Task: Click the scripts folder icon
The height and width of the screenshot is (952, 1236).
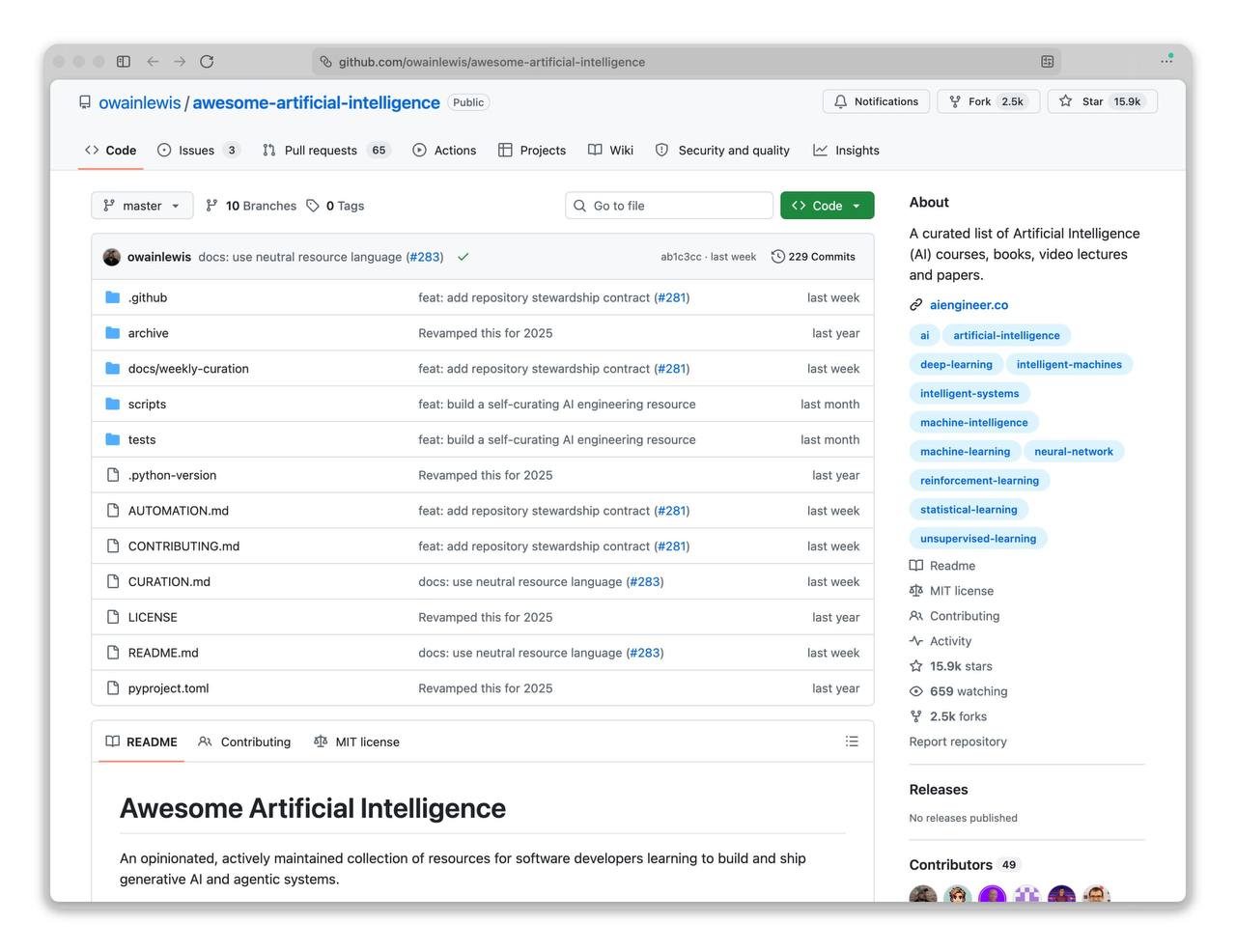Action: (x=113, y=405)
